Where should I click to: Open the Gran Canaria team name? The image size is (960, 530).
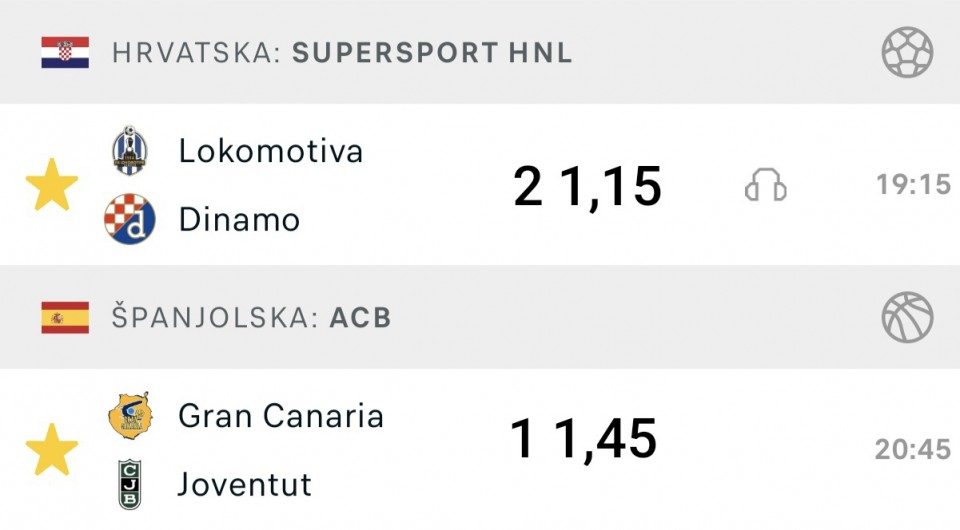(281, 416)
